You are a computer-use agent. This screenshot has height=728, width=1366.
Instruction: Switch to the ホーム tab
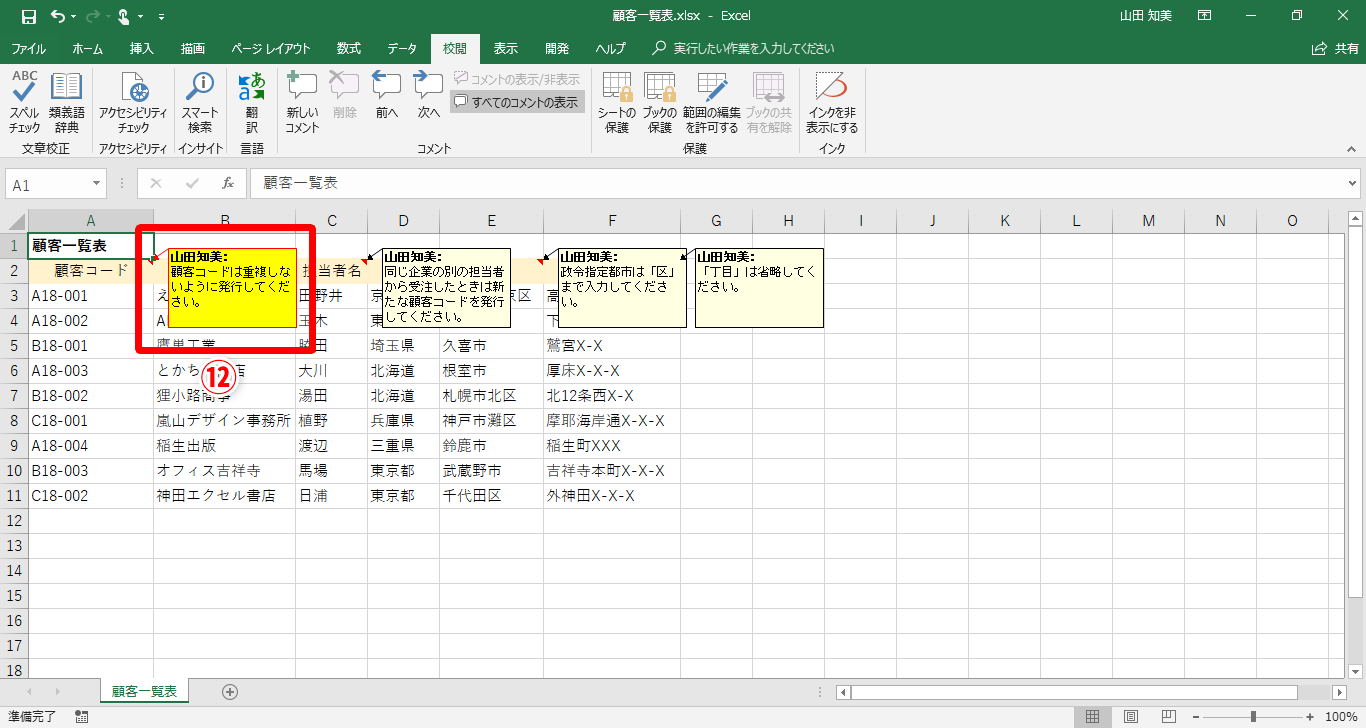(87, 49)
